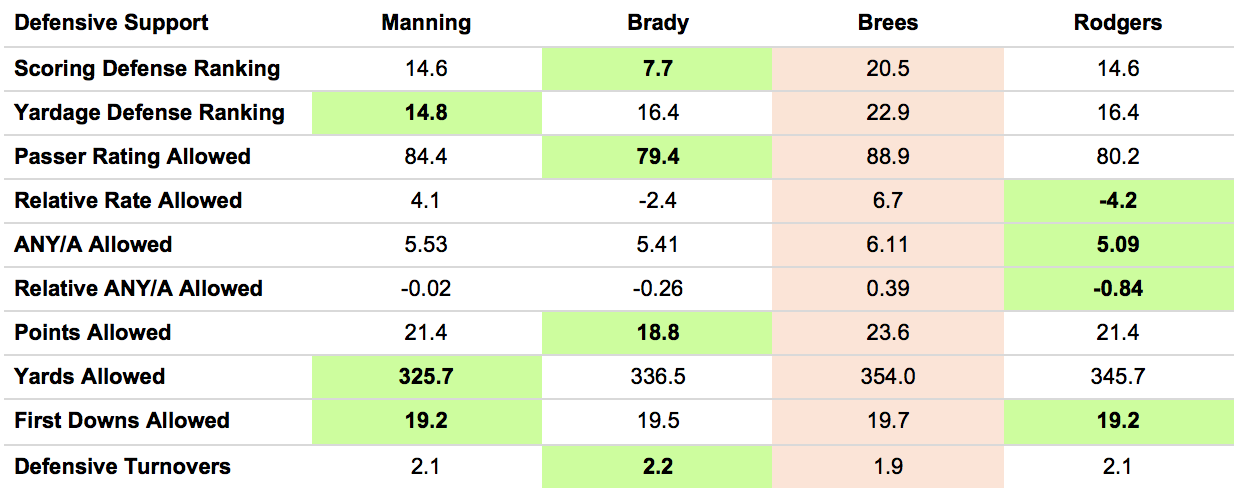Screen dimensions: 1250x490
Task: Select the Points Allowed row label
Action: click(x=93, y=333)
